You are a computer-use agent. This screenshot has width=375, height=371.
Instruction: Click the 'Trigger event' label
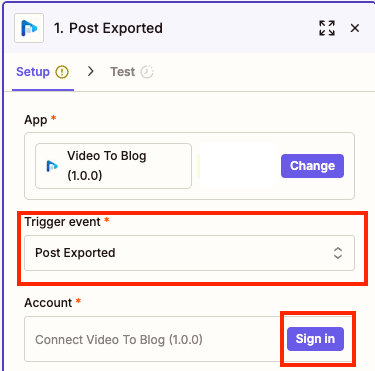pyautogui.click(x=62, y=222)
